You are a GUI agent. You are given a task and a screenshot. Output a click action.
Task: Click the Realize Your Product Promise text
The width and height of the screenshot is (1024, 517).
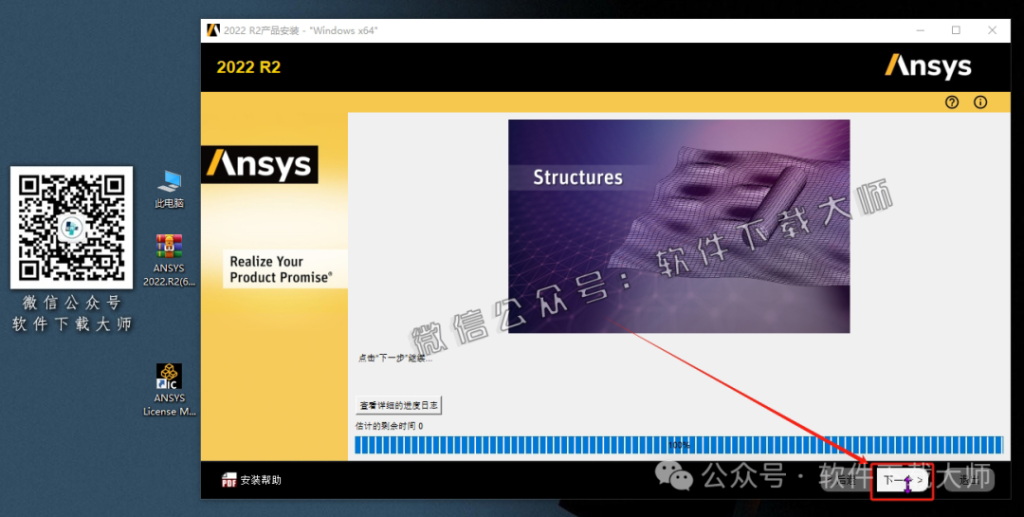281,269
